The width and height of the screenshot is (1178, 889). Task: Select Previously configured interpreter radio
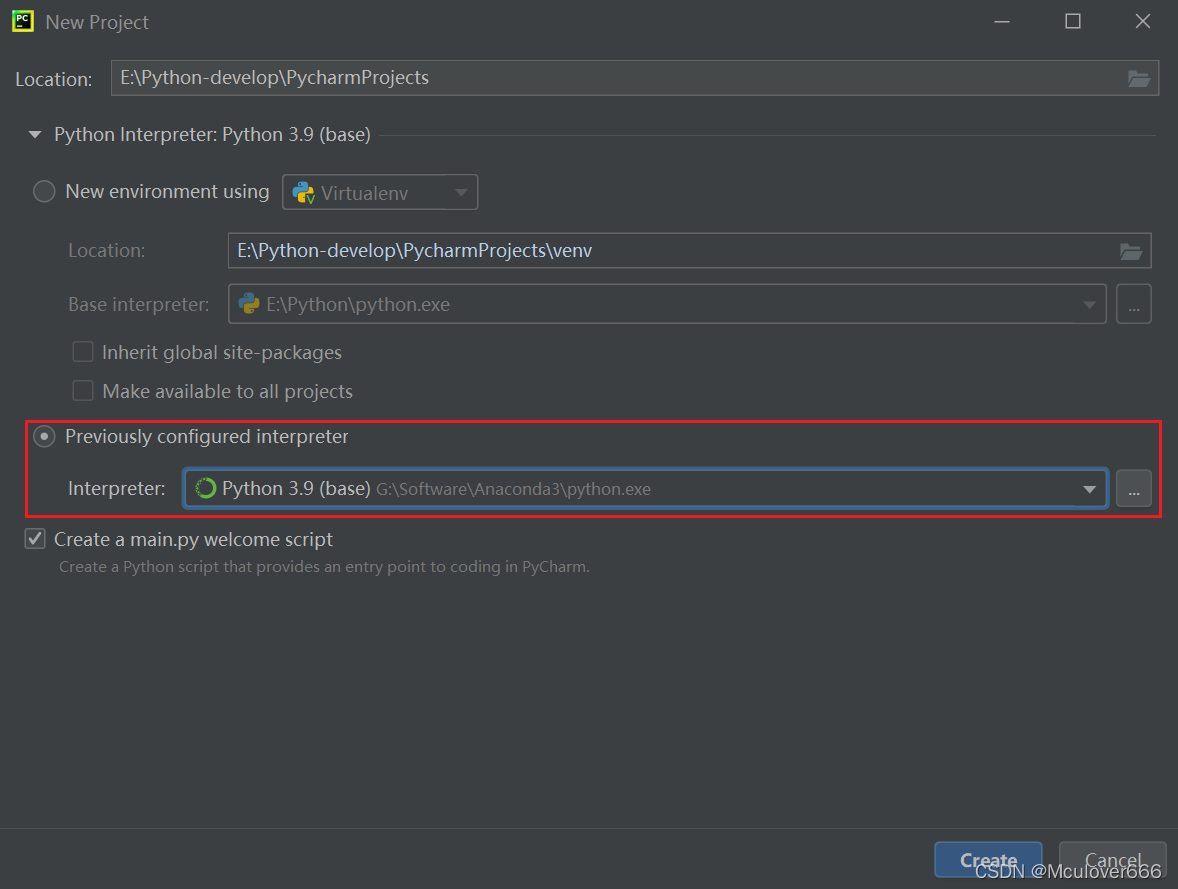[44, 437]
